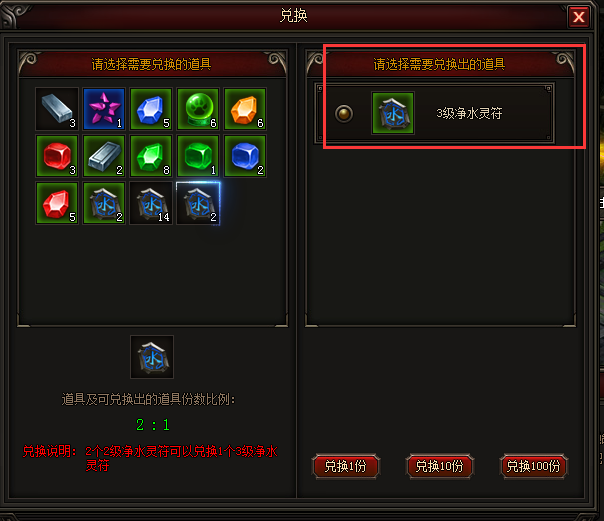Select the blue pointed gem with count 5
Screen dimensions: 604x521
(151, 109)
